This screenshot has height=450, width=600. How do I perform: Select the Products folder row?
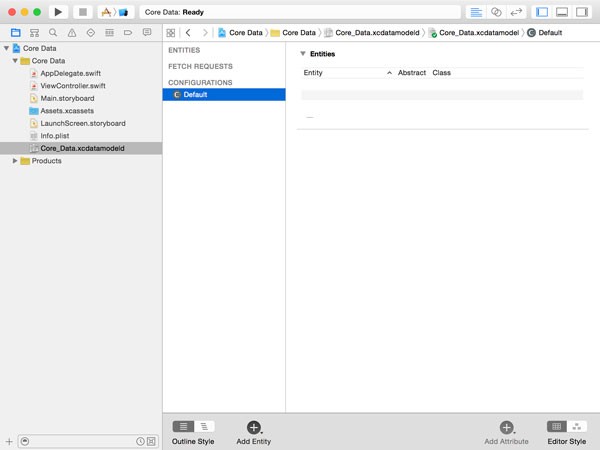pyautogui.click(x=81, y=161)
